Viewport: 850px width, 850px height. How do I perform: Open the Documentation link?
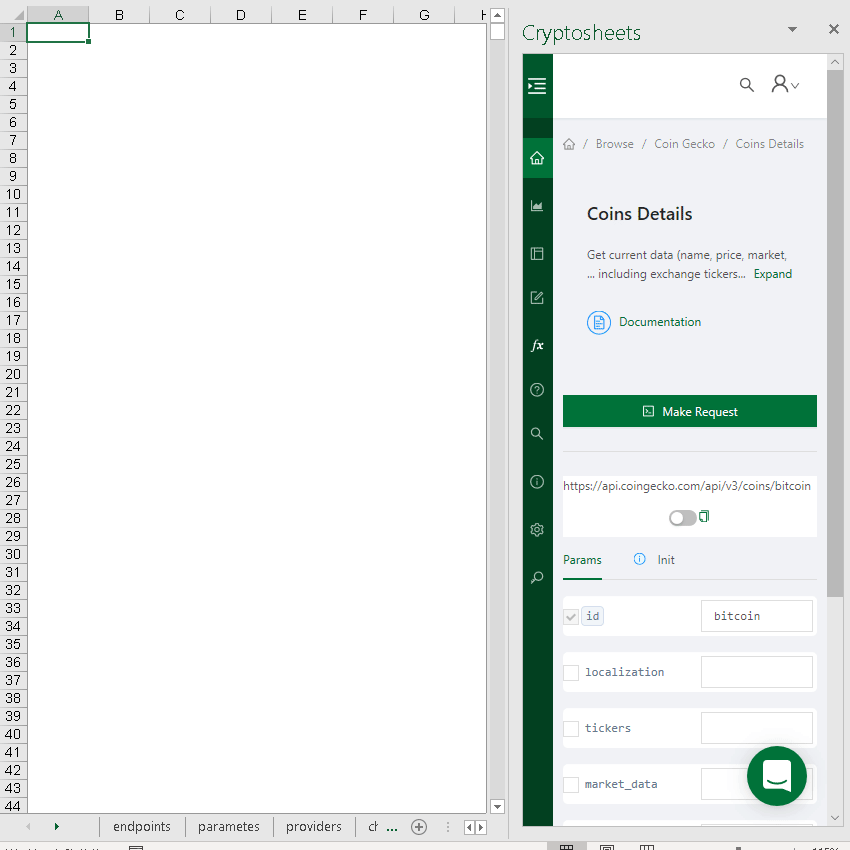pyautogui.click(x=660, y=322)
